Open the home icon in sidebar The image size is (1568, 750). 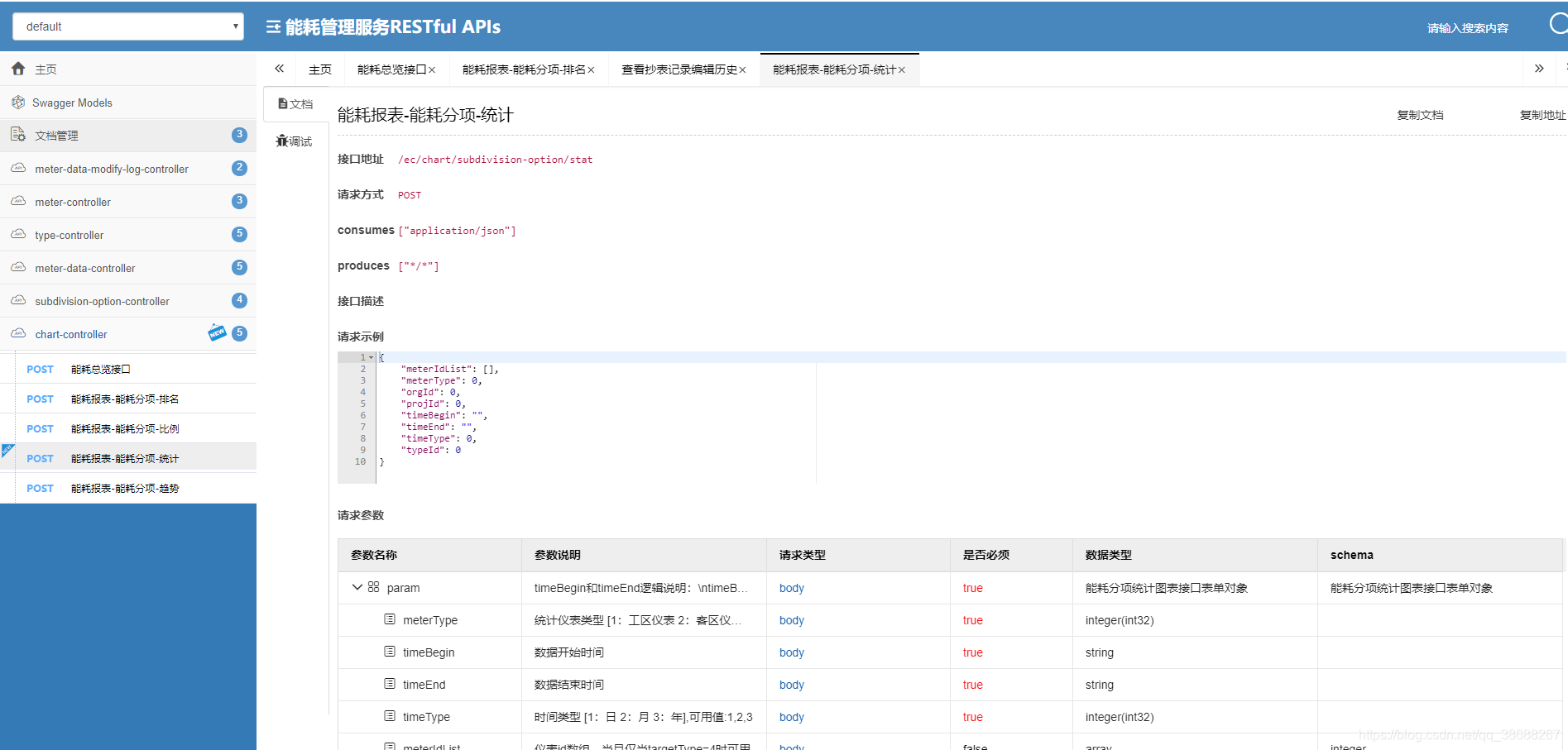pyautogui.click(x=18, y=69)
